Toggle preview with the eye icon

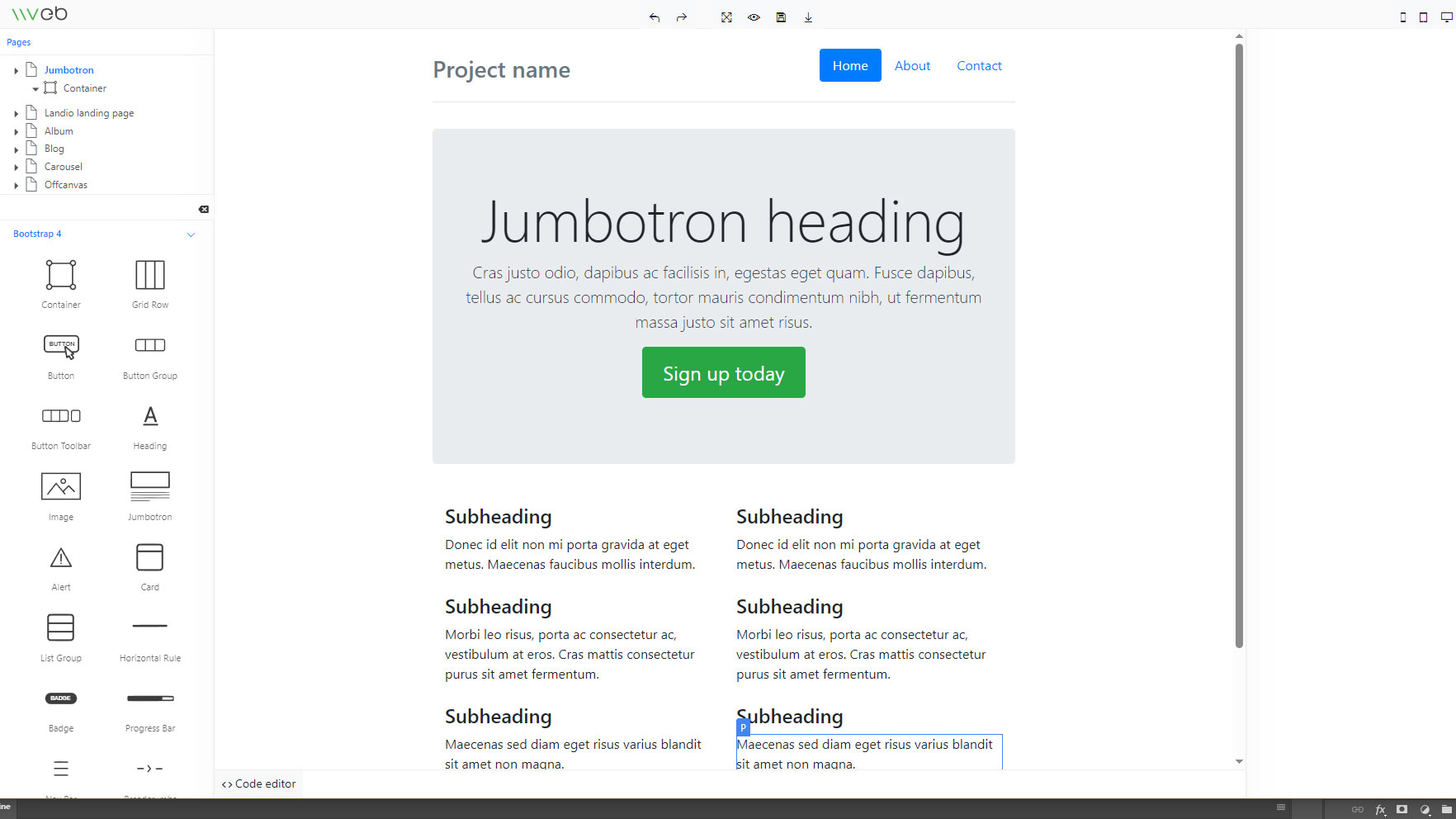point(754,17)
